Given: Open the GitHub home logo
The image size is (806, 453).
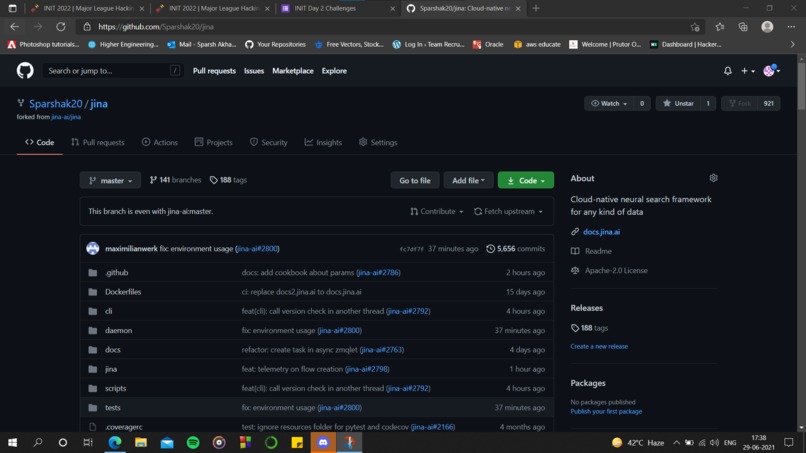Looking at the screenshot, I should pos(25,70).
